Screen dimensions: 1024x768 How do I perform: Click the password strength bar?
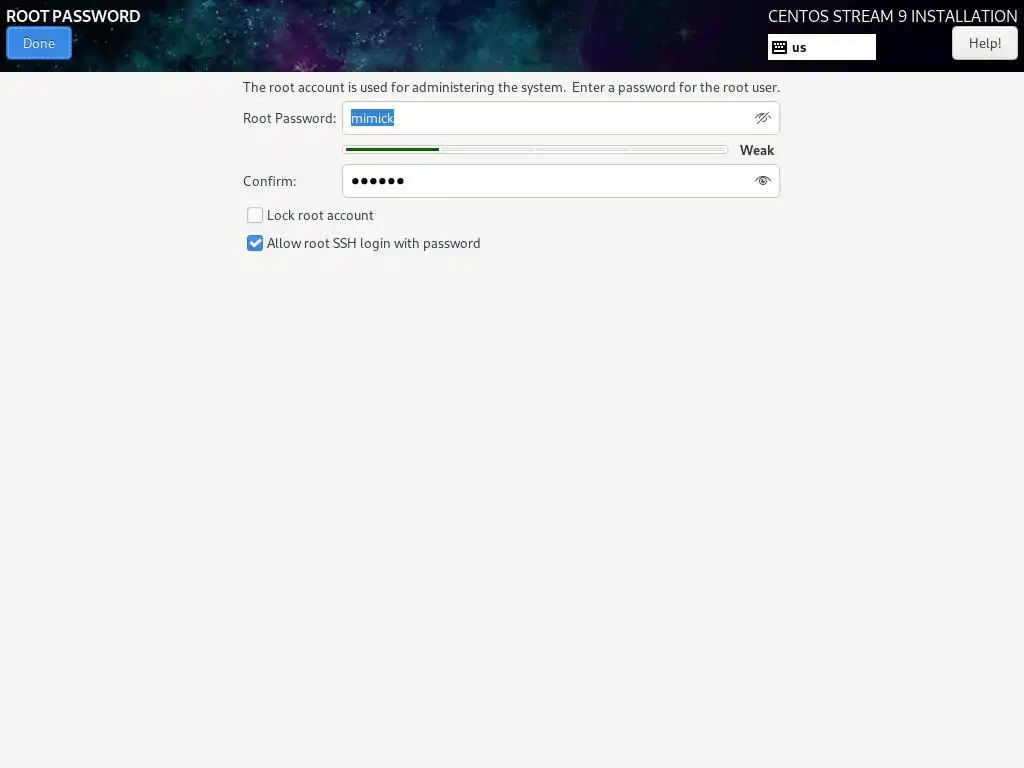pos(535,150)
